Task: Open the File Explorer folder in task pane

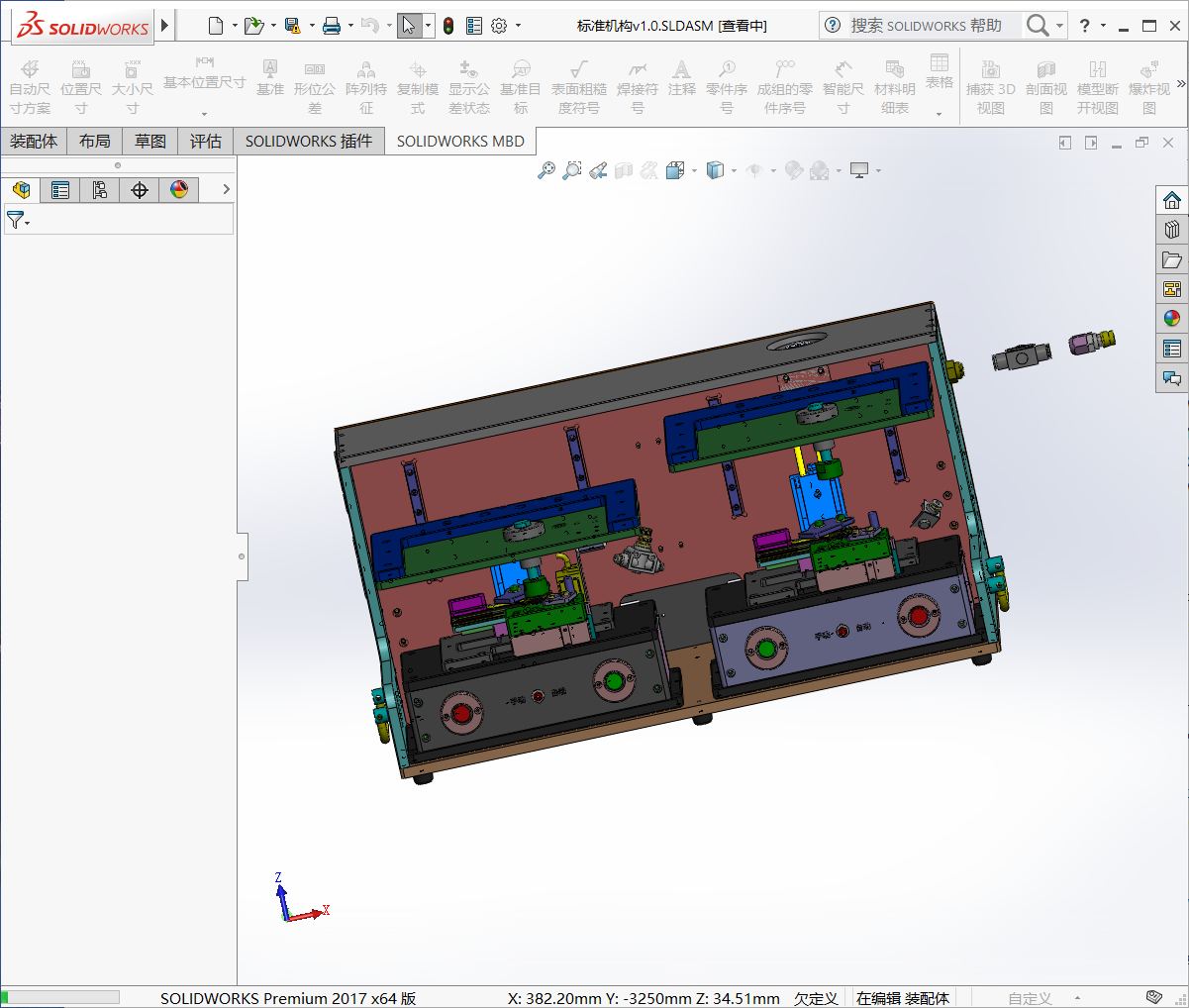Action: pyautogui.click(x=1172, y=259)
